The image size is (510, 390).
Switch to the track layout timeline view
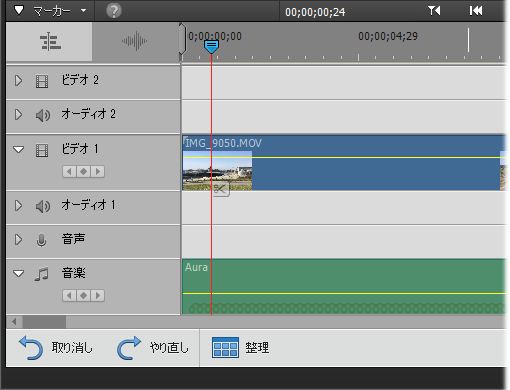49,42
